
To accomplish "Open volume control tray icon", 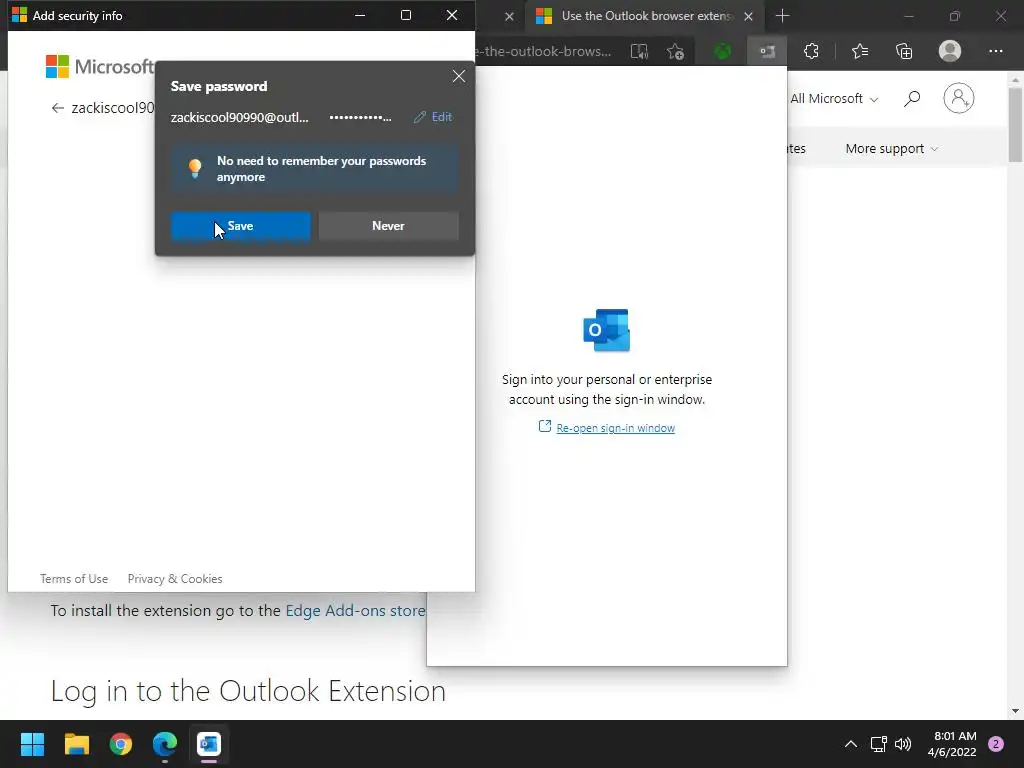I will click(x=903, y=744).
